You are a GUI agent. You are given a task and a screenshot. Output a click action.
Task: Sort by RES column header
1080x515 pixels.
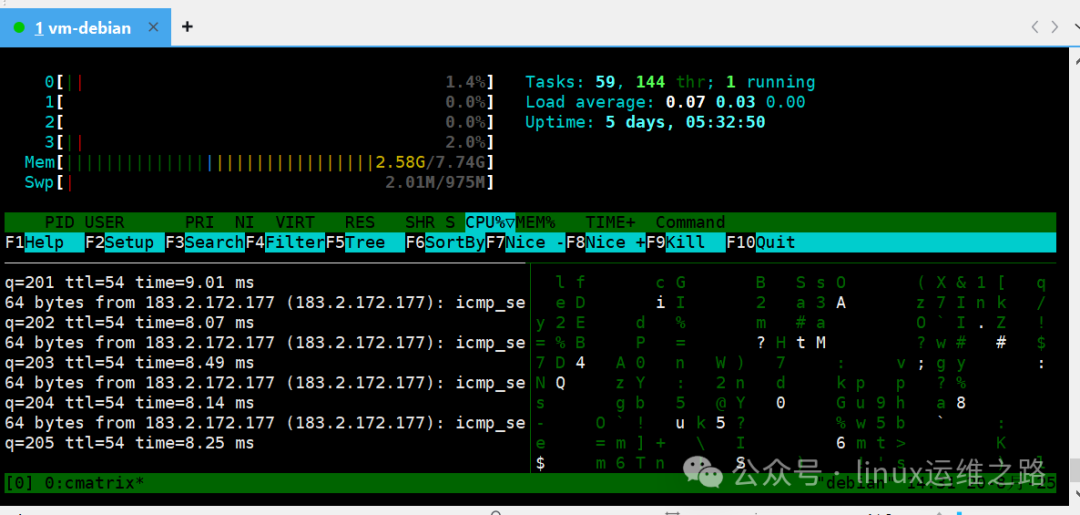(x=360, y=222)
